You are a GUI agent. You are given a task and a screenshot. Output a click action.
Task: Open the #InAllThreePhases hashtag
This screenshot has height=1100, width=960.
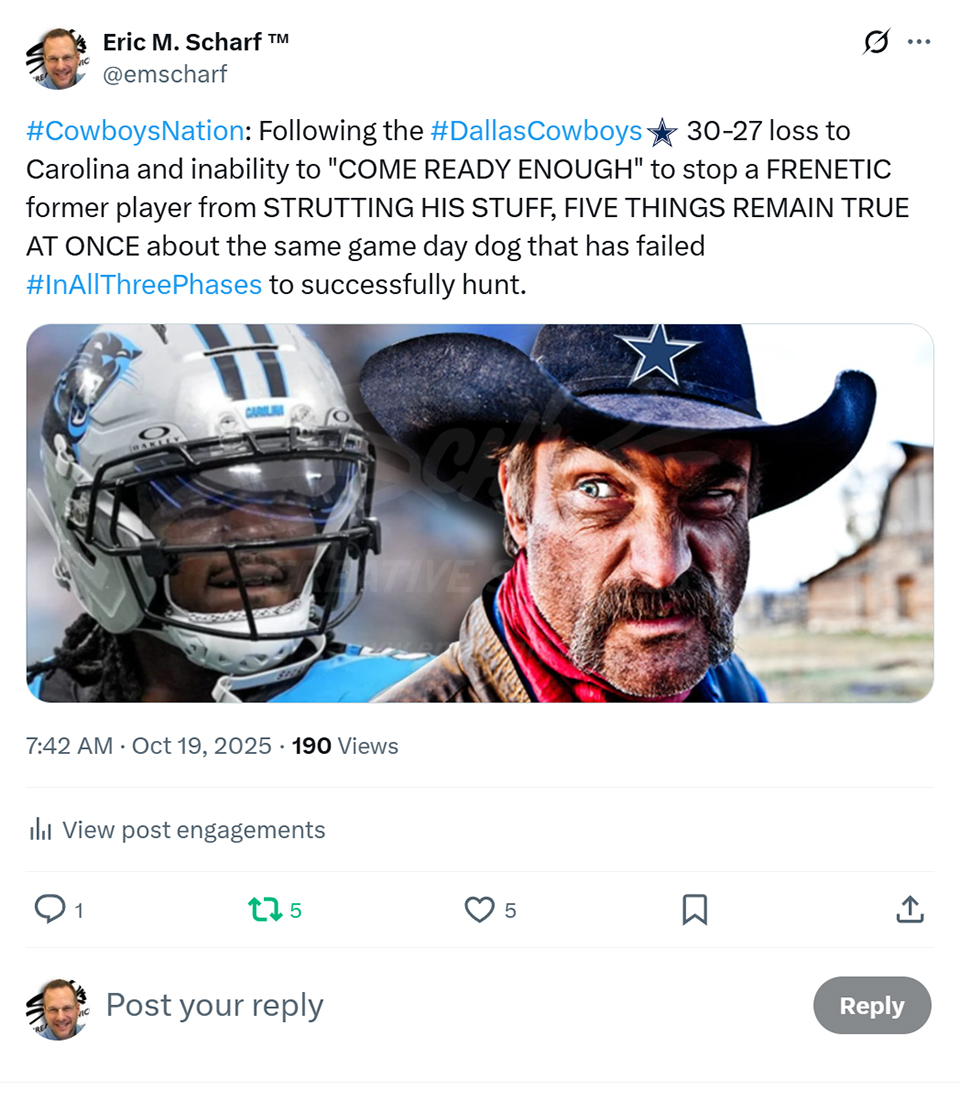[144, 285]
